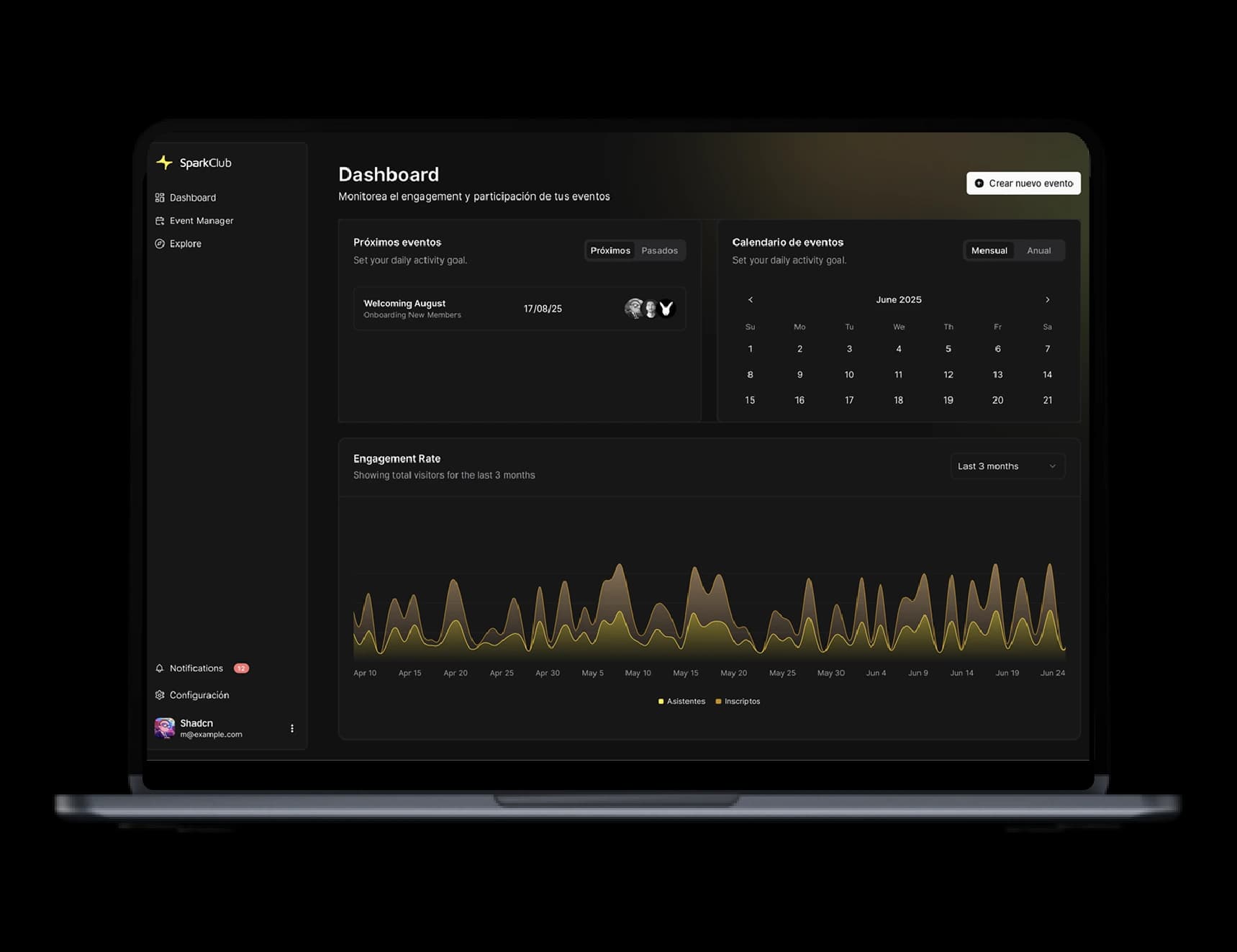Screen dimensions: 1237x952
Task: Click the Explore compass icon
Action: [160, 244]
